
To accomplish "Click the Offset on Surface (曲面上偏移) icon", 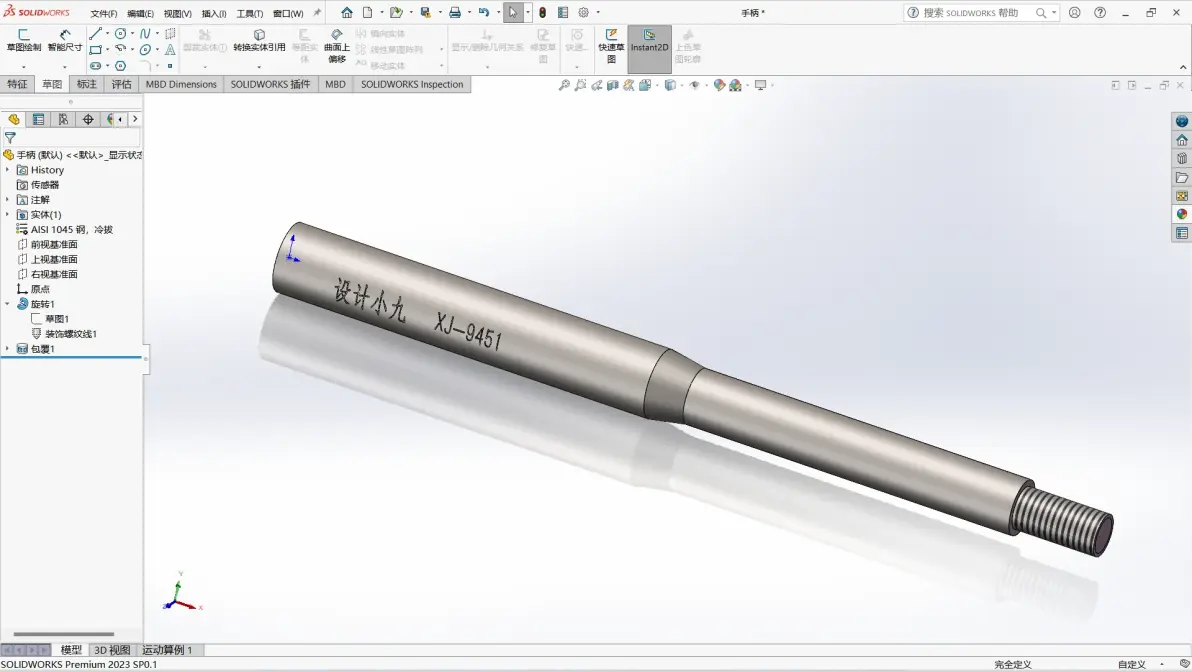I will click(337, 35).
